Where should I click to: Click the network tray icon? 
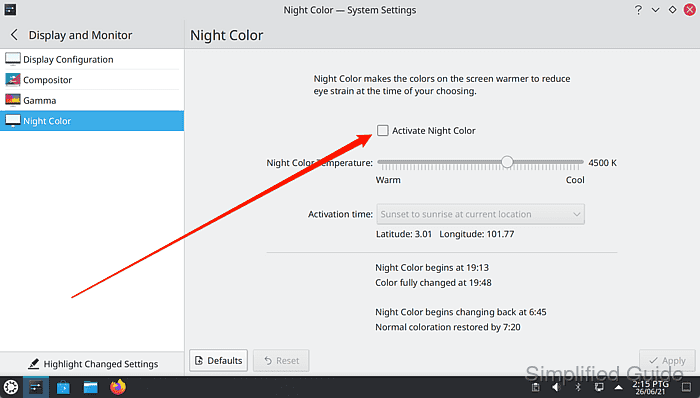coord(599,387)
